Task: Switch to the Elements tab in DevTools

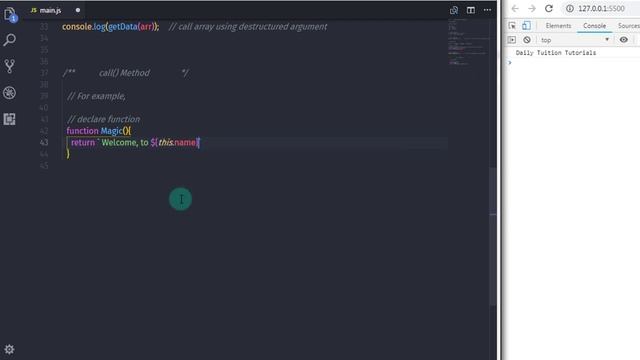Action: (x=558, y=26)
